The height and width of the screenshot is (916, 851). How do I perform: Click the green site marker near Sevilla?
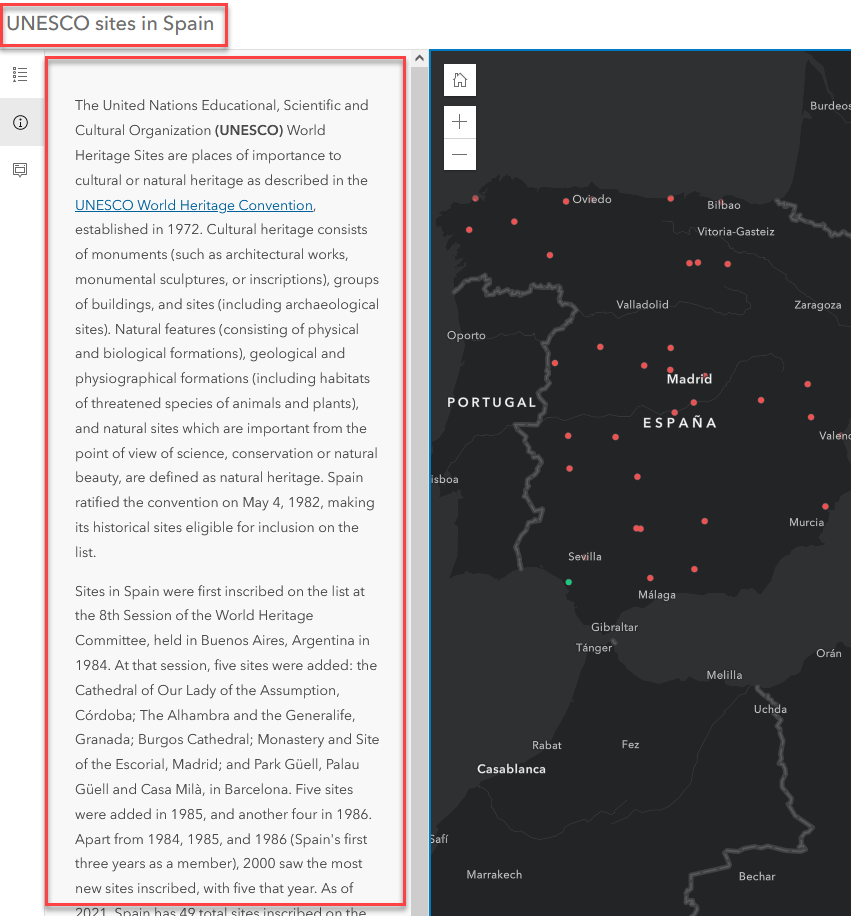(x=569, y=582)
